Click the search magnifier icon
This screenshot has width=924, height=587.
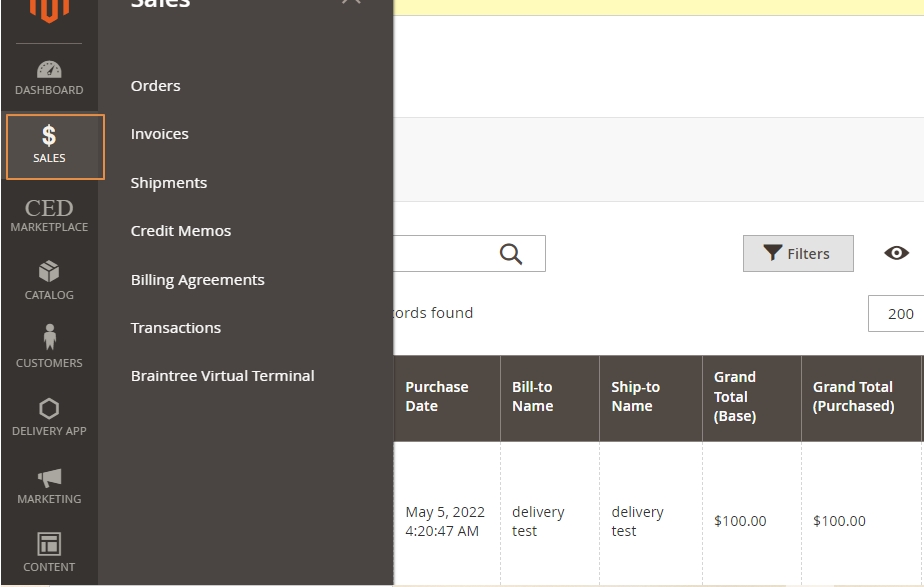point(511,254)
